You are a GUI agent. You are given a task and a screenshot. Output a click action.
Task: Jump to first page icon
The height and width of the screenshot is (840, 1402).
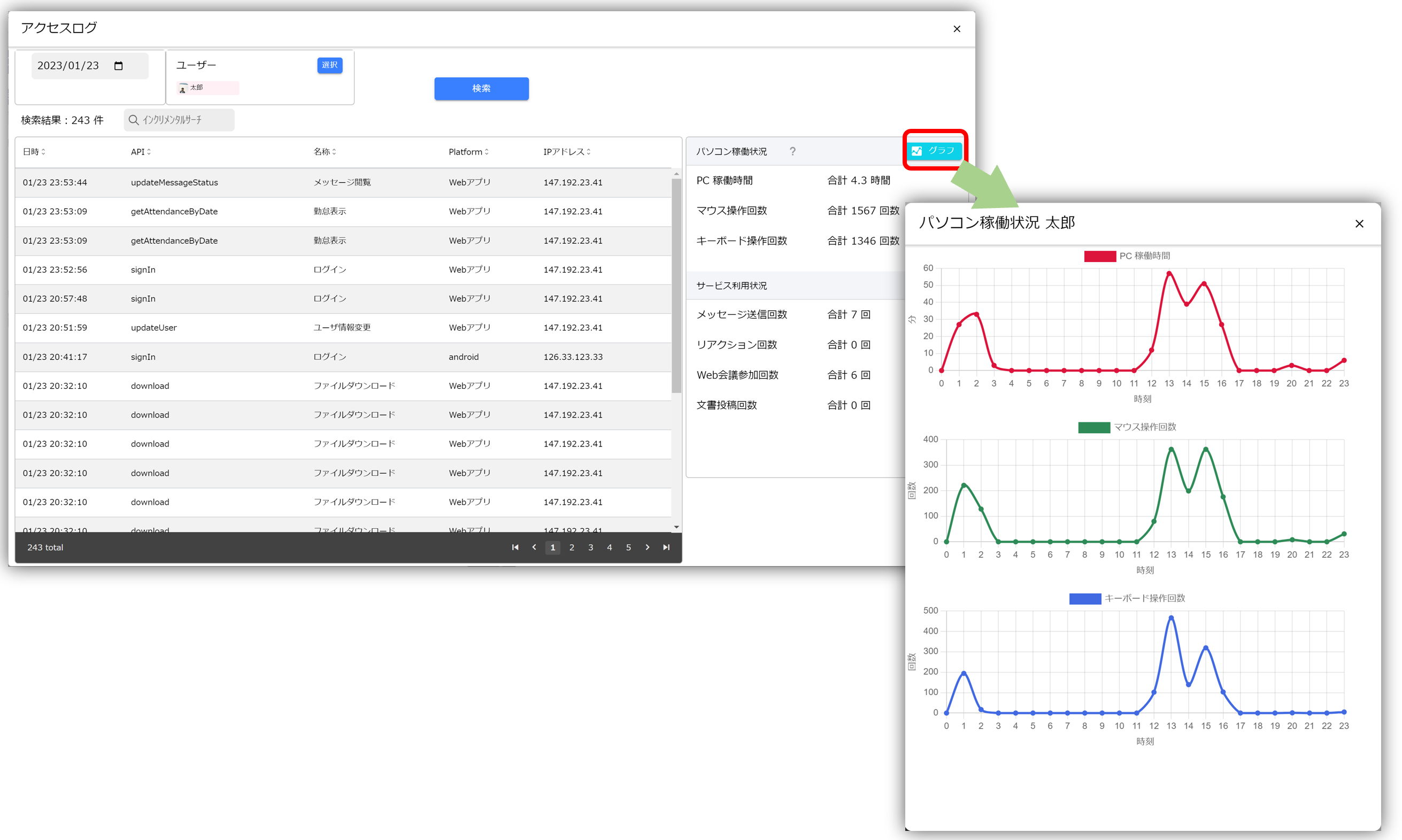coord(515,548)
